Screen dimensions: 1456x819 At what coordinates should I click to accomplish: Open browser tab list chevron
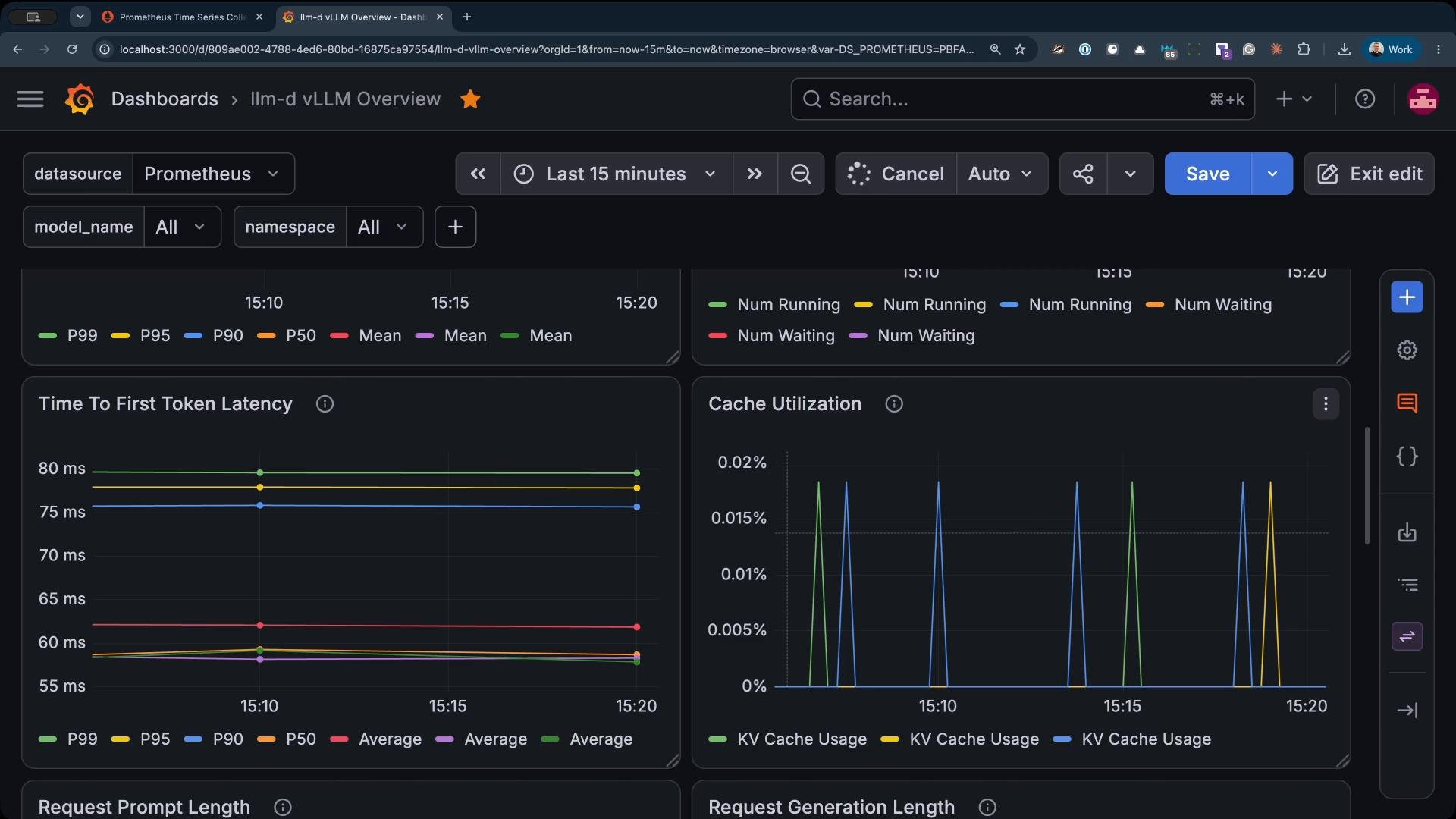tap(80, 17)
